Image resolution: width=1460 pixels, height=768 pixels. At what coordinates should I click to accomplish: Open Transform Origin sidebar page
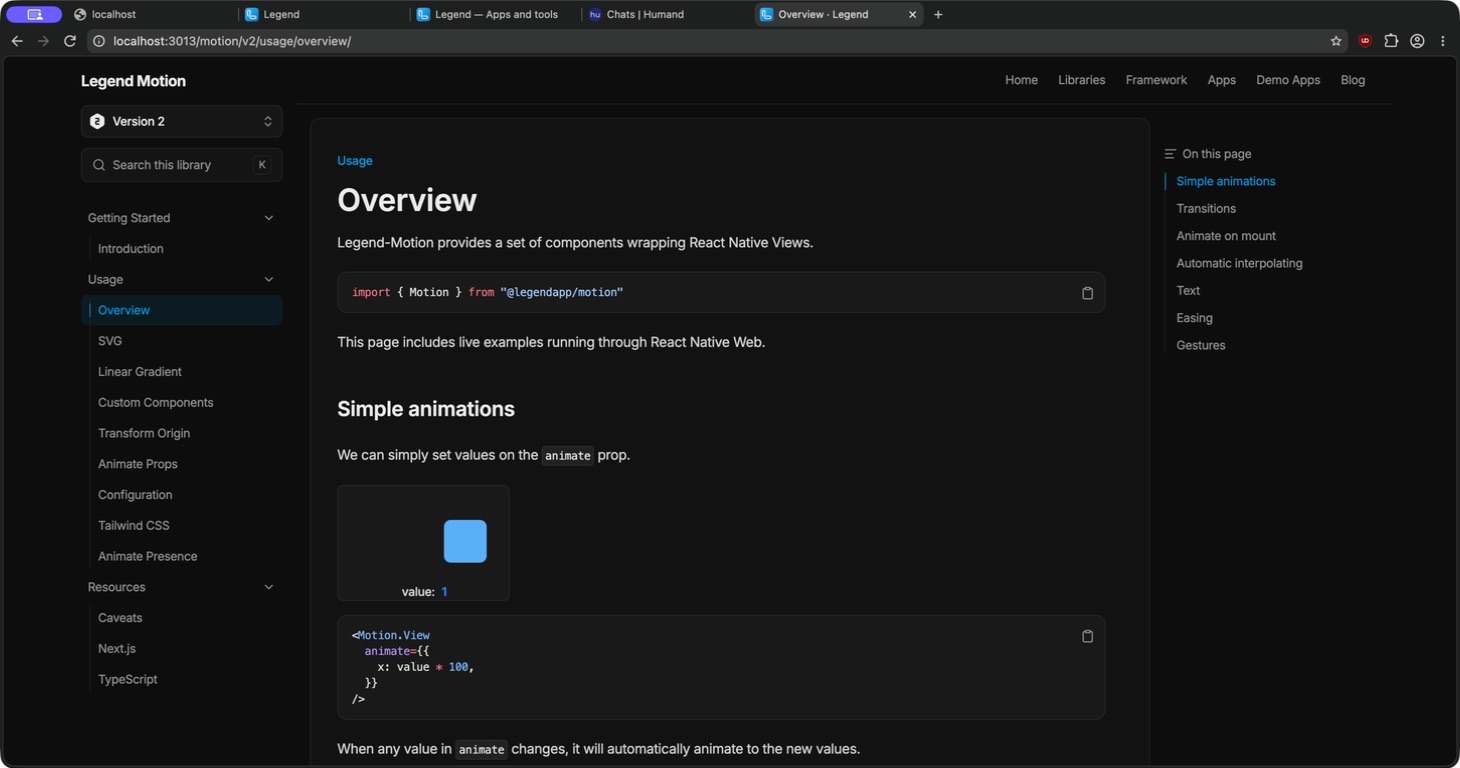[x=144, y=433]
